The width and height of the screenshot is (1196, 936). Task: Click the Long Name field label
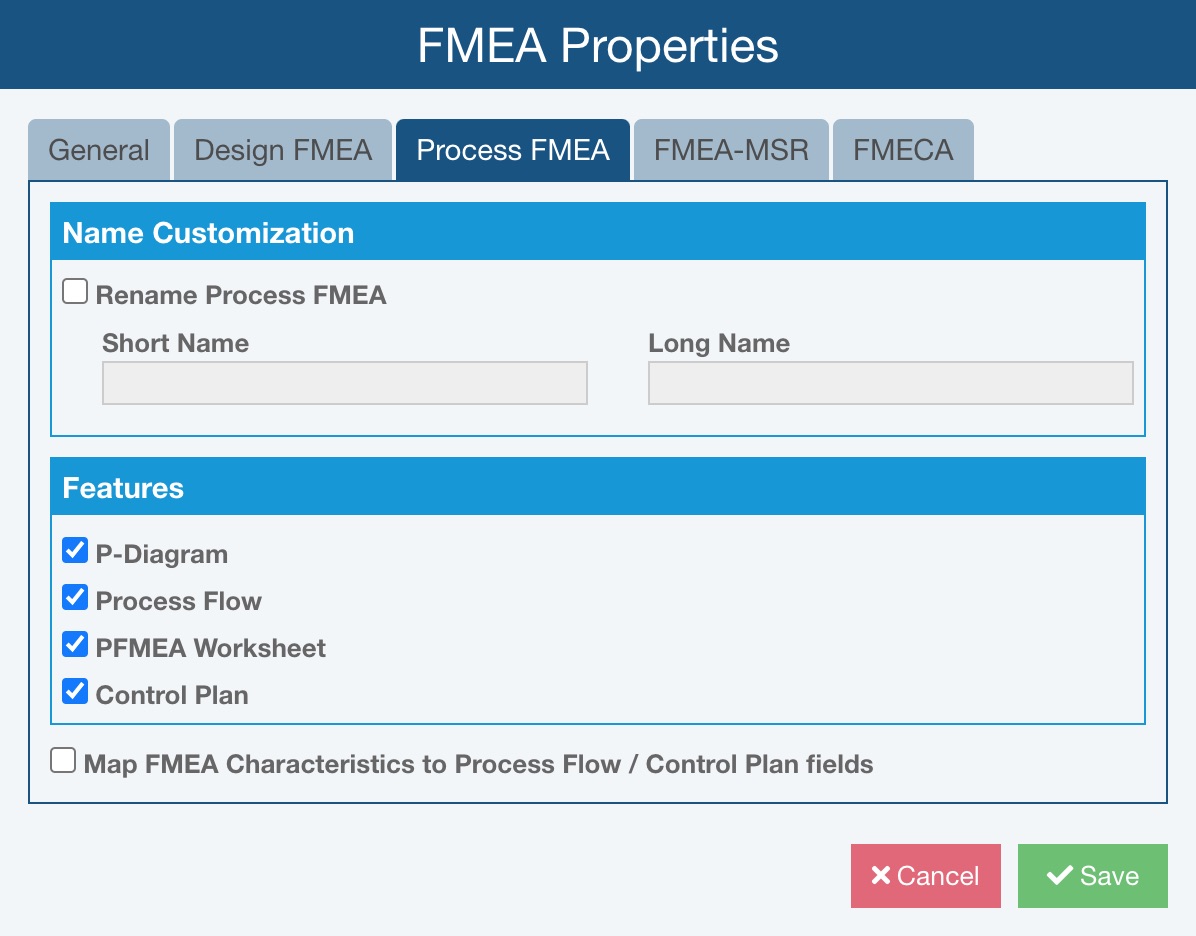click(x=719, y=343)
